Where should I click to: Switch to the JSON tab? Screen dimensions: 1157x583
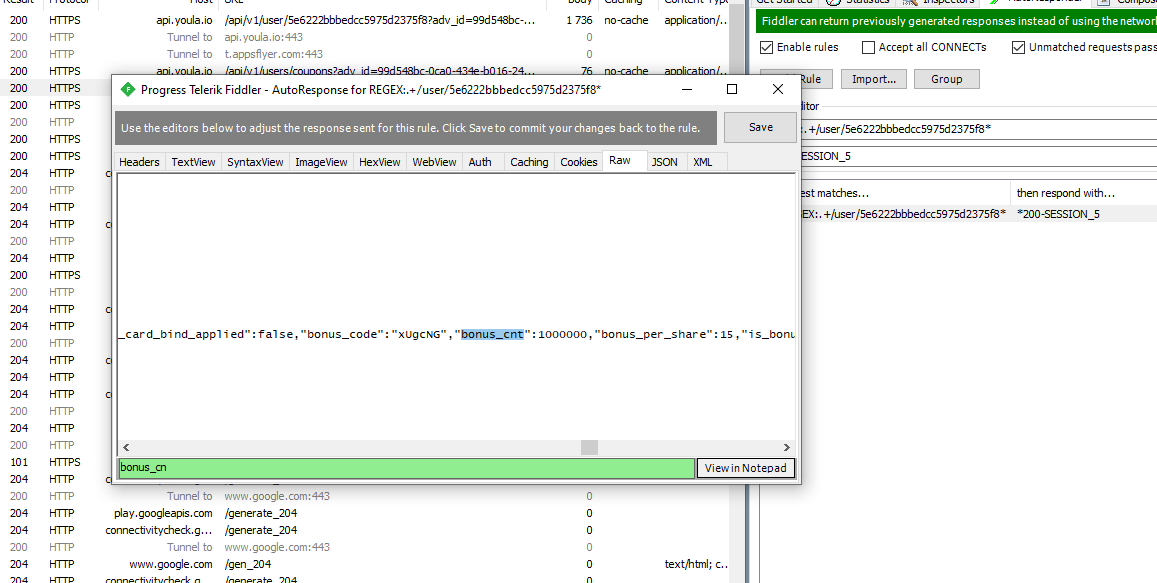[665, 162]
